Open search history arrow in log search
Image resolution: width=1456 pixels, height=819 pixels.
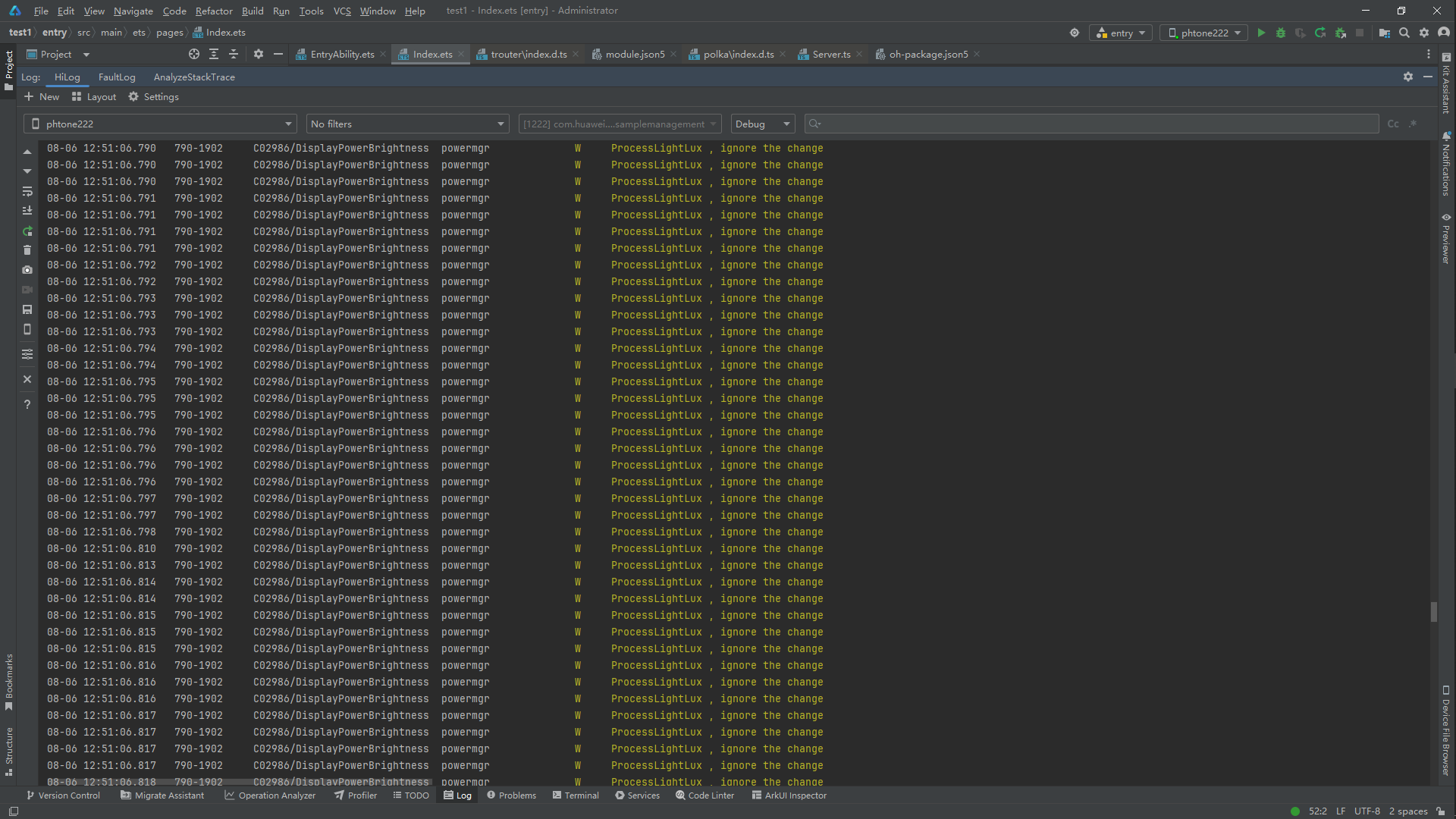[x=815, y=124]
